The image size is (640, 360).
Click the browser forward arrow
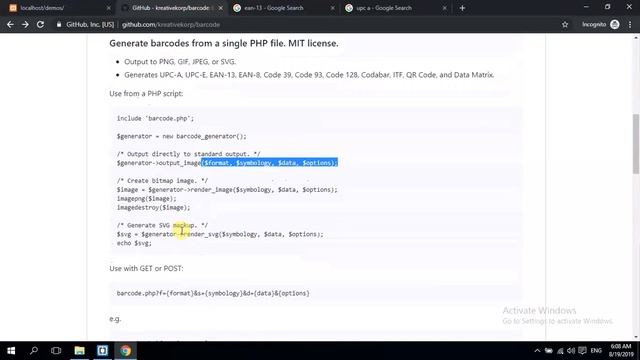25,24
